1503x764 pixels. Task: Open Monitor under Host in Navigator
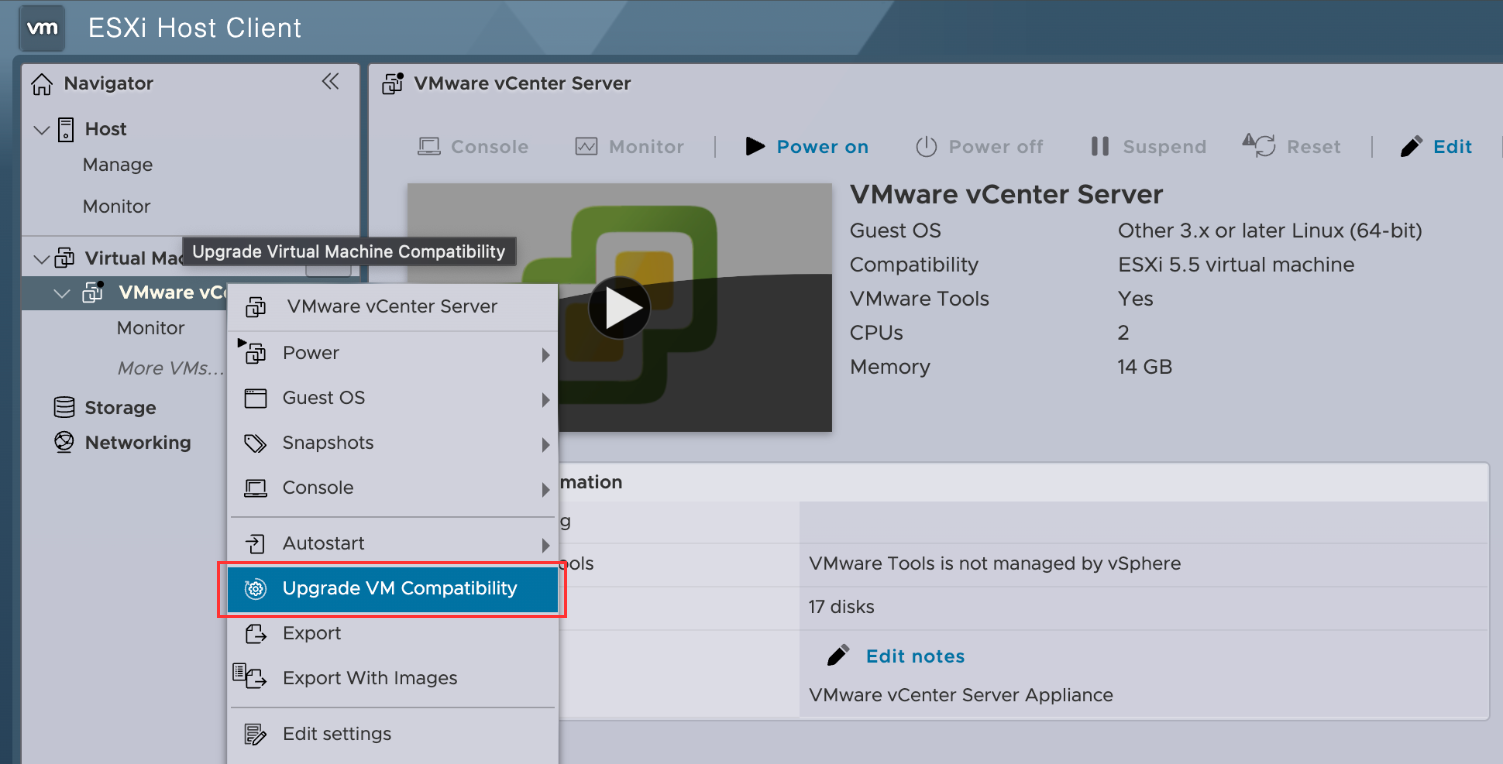click(117, 206)
